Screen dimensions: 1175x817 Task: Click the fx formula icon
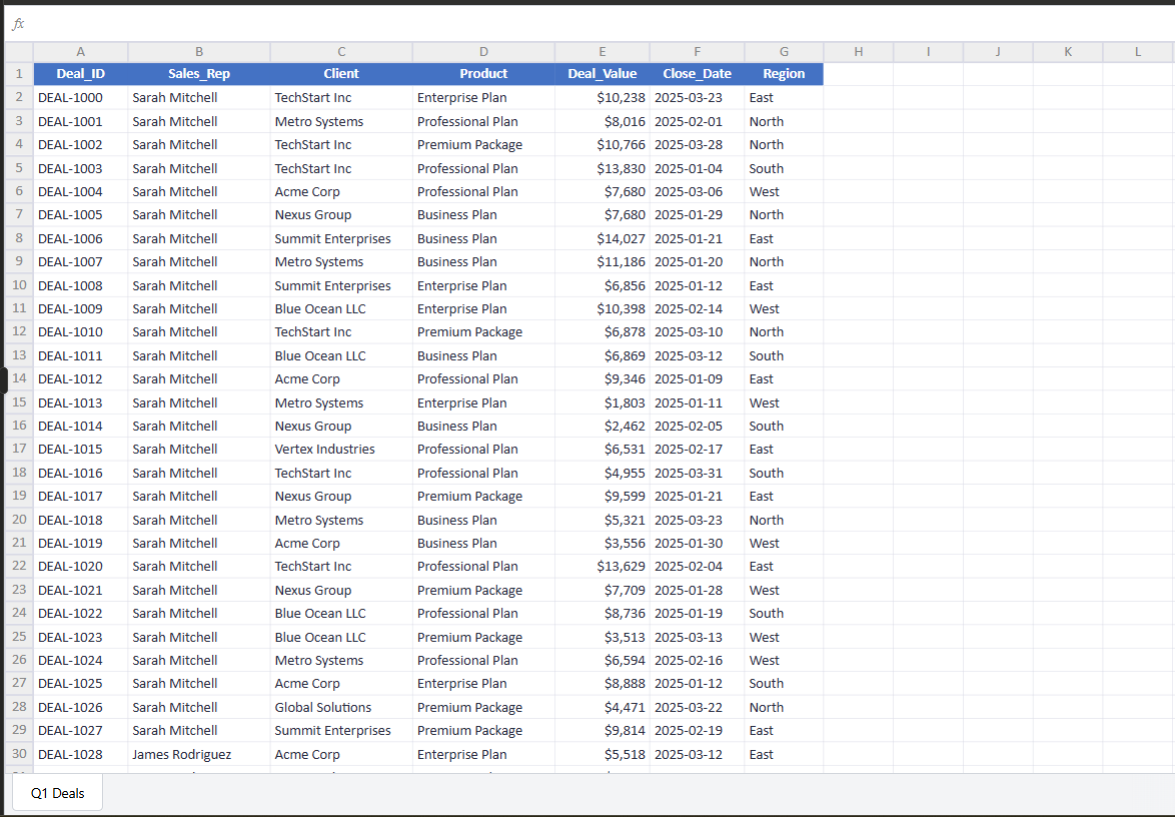(18, 22)
